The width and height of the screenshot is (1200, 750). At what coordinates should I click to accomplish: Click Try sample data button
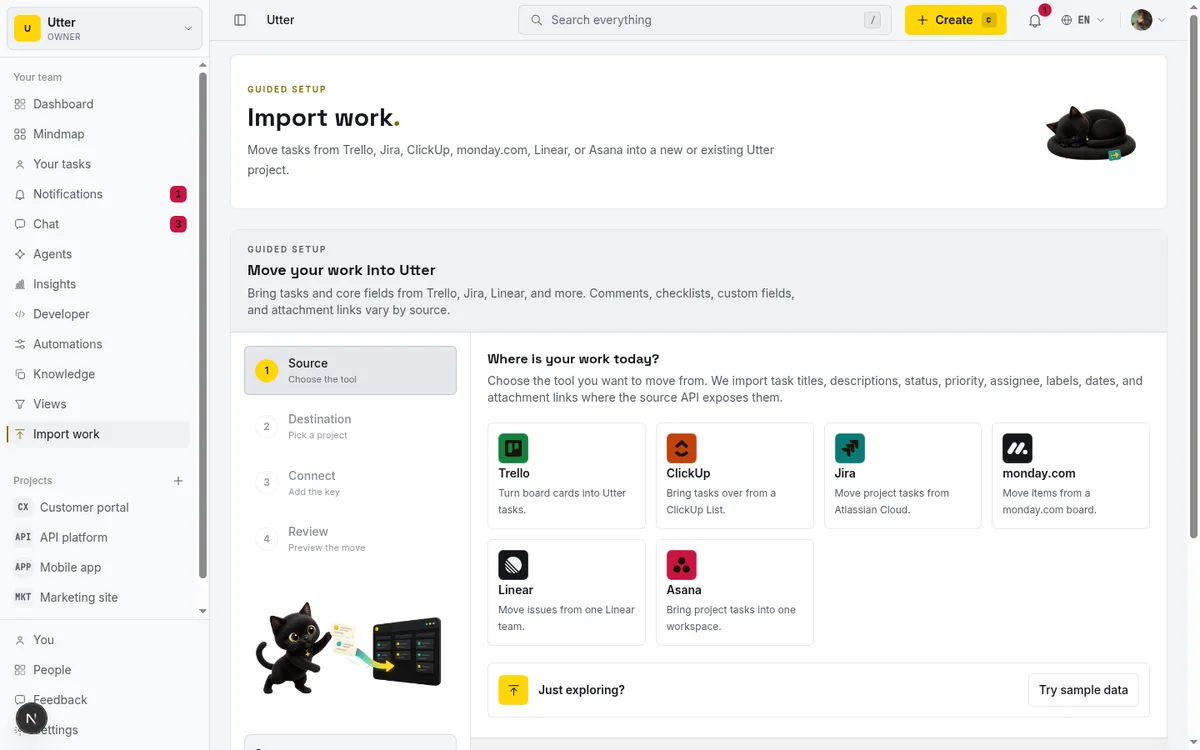point(1083,690)
